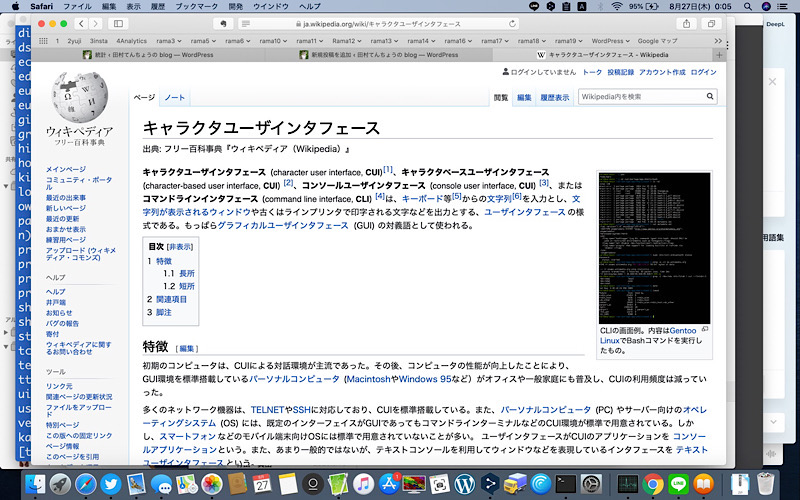
Task: Expand the rama19 favorites folder
Action: tap(568, 41)
